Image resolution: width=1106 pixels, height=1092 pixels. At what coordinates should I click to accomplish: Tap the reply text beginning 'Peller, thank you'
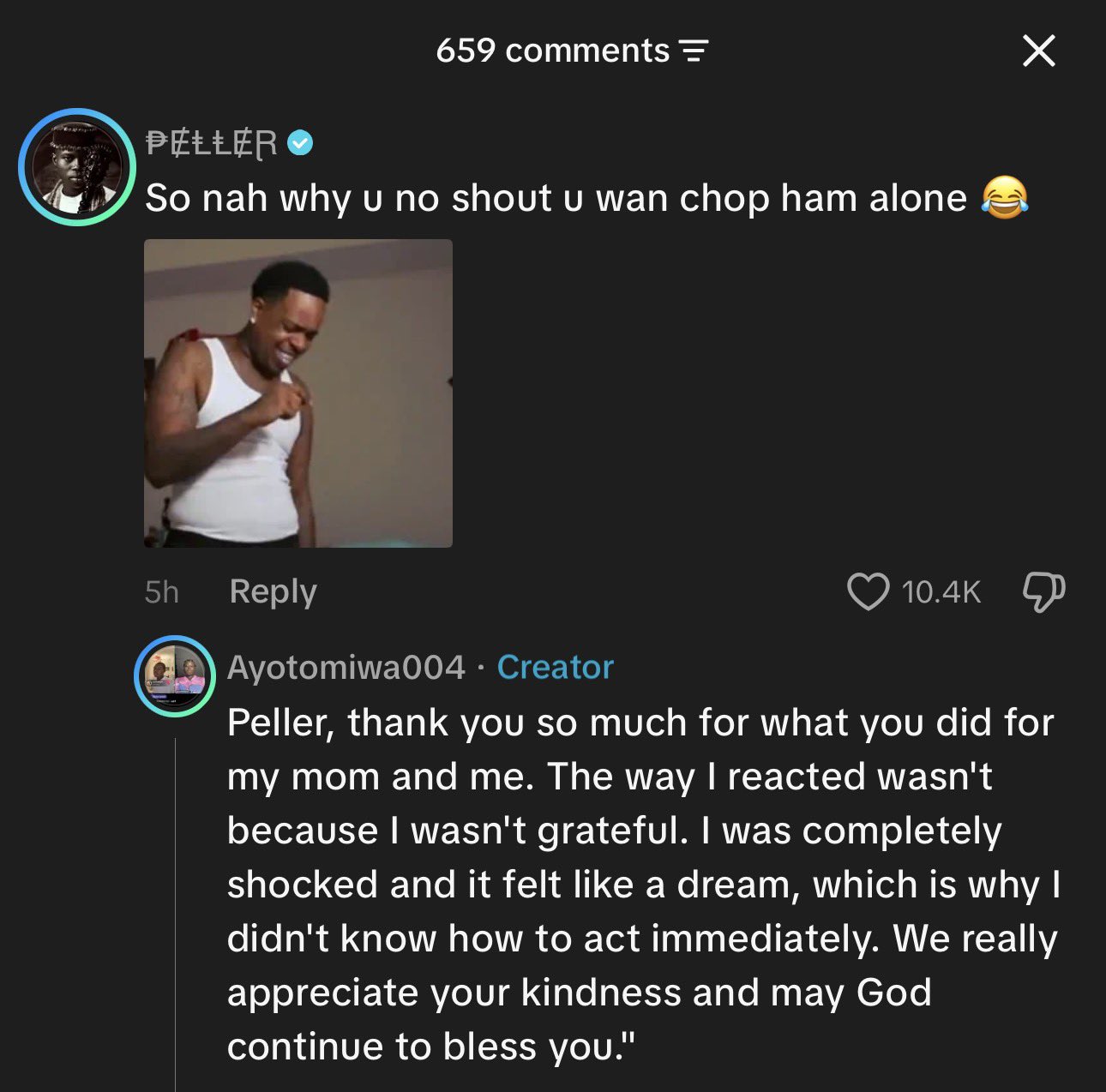(643, 885)
